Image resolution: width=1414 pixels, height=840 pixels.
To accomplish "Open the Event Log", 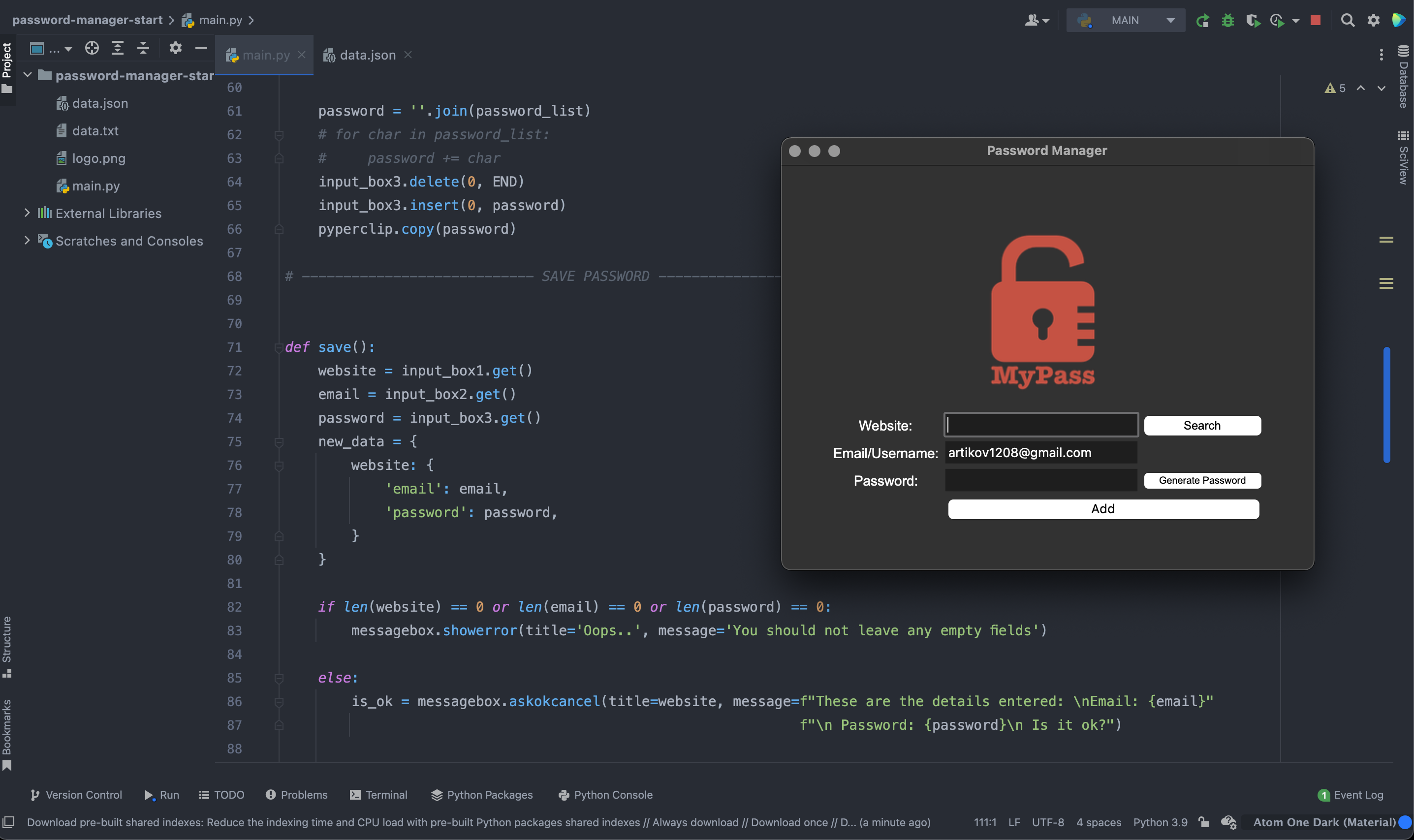I will (x=1351, y=795).
